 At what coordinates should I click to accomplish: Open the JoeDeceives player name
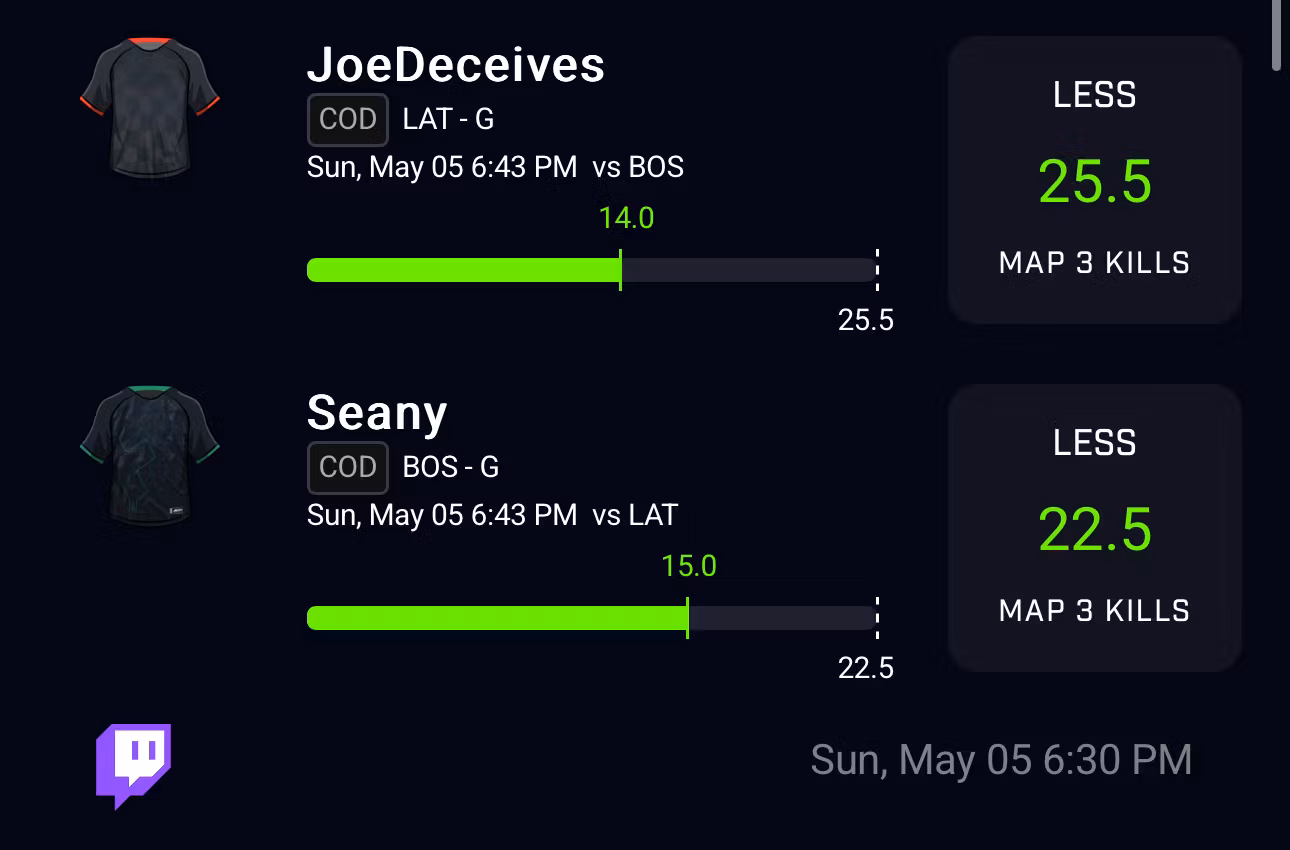tap(455, 65)
